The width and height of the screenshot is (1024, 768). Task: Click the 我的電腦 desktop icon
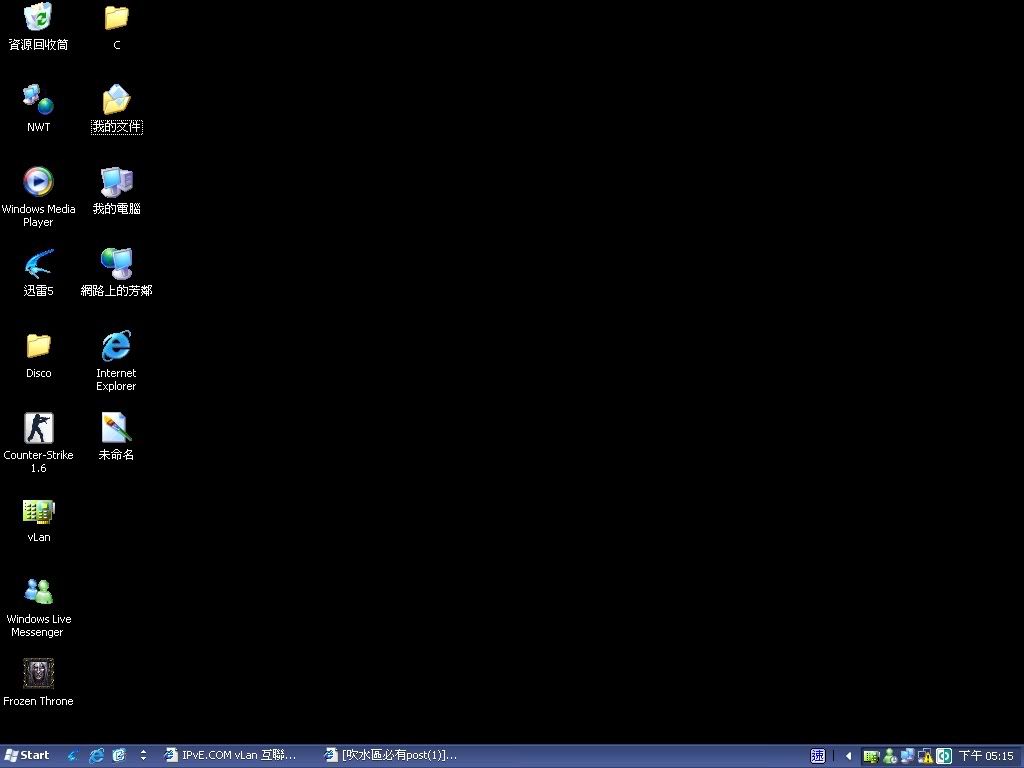(116, 182)
